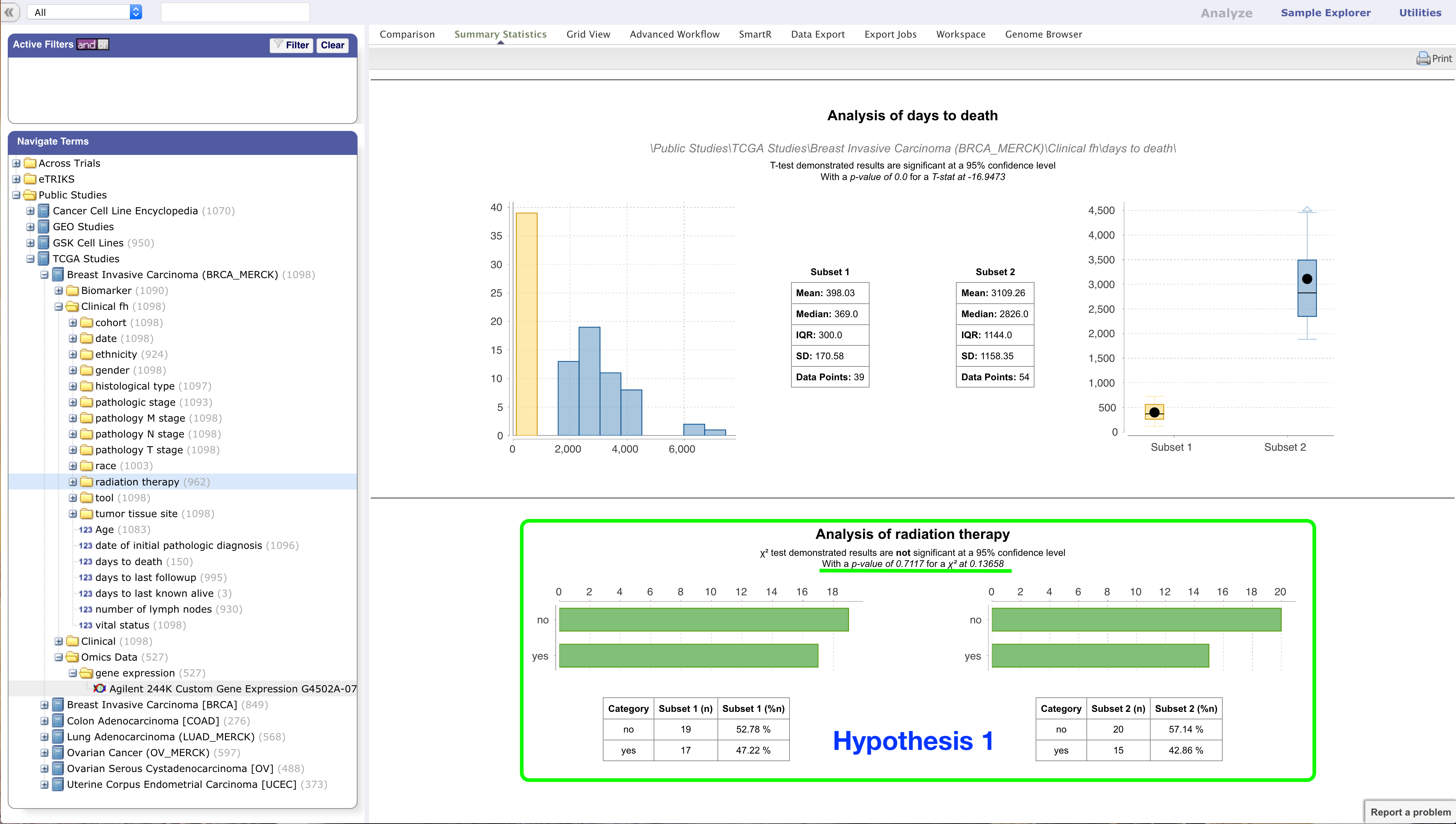Collapse the left panel with the double-arrow icon
1456x824 pixels.
(x=9, y=12)
